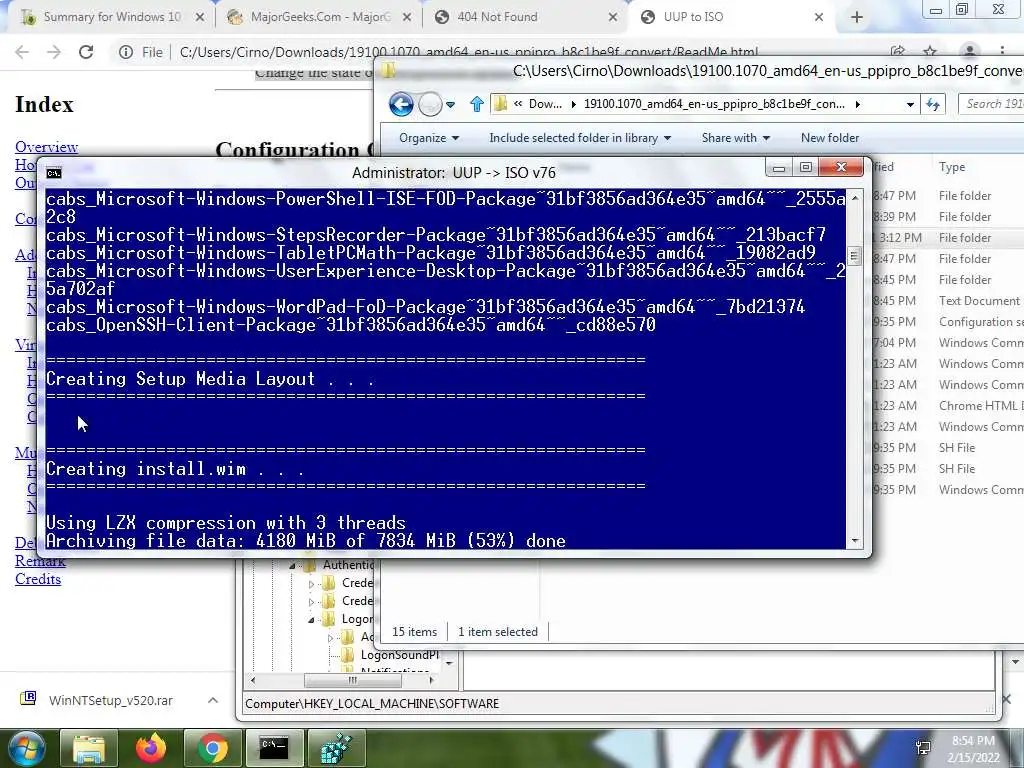Select Chrome HTML file row in Explorer
Viewport: 1024px width, 768px height.
(x=949, y=406)
